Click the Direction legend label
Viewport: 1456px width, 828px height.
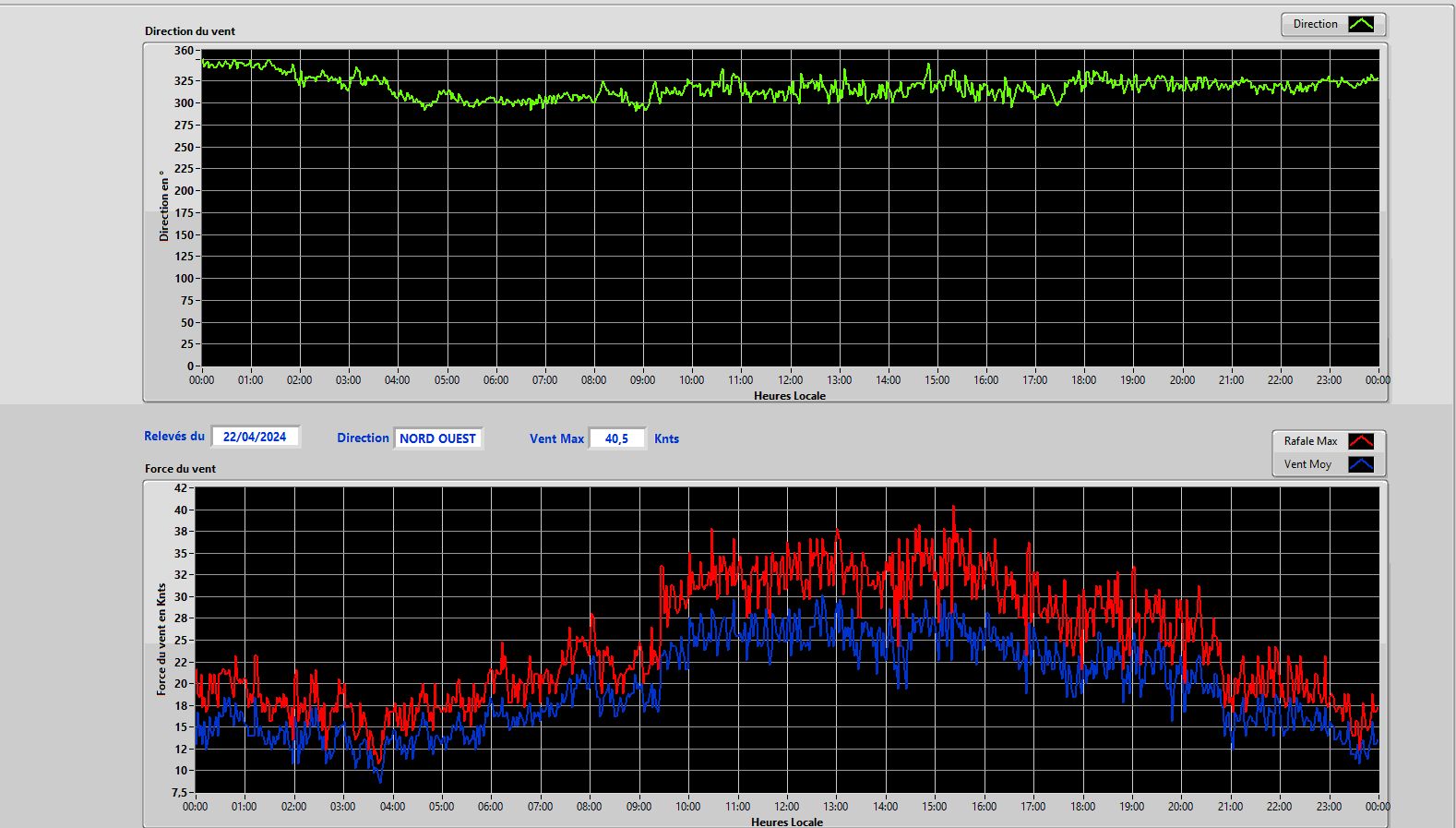(x=1315, y=24)
